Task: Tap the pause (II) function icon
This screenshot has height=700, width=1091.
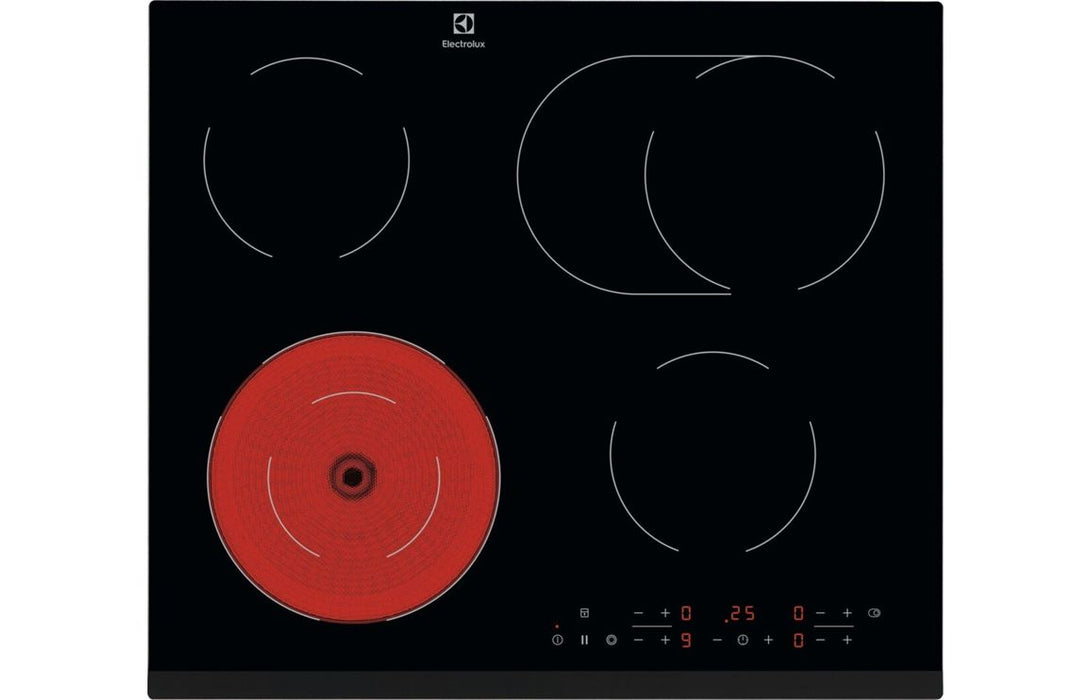Action: point(584,640)
